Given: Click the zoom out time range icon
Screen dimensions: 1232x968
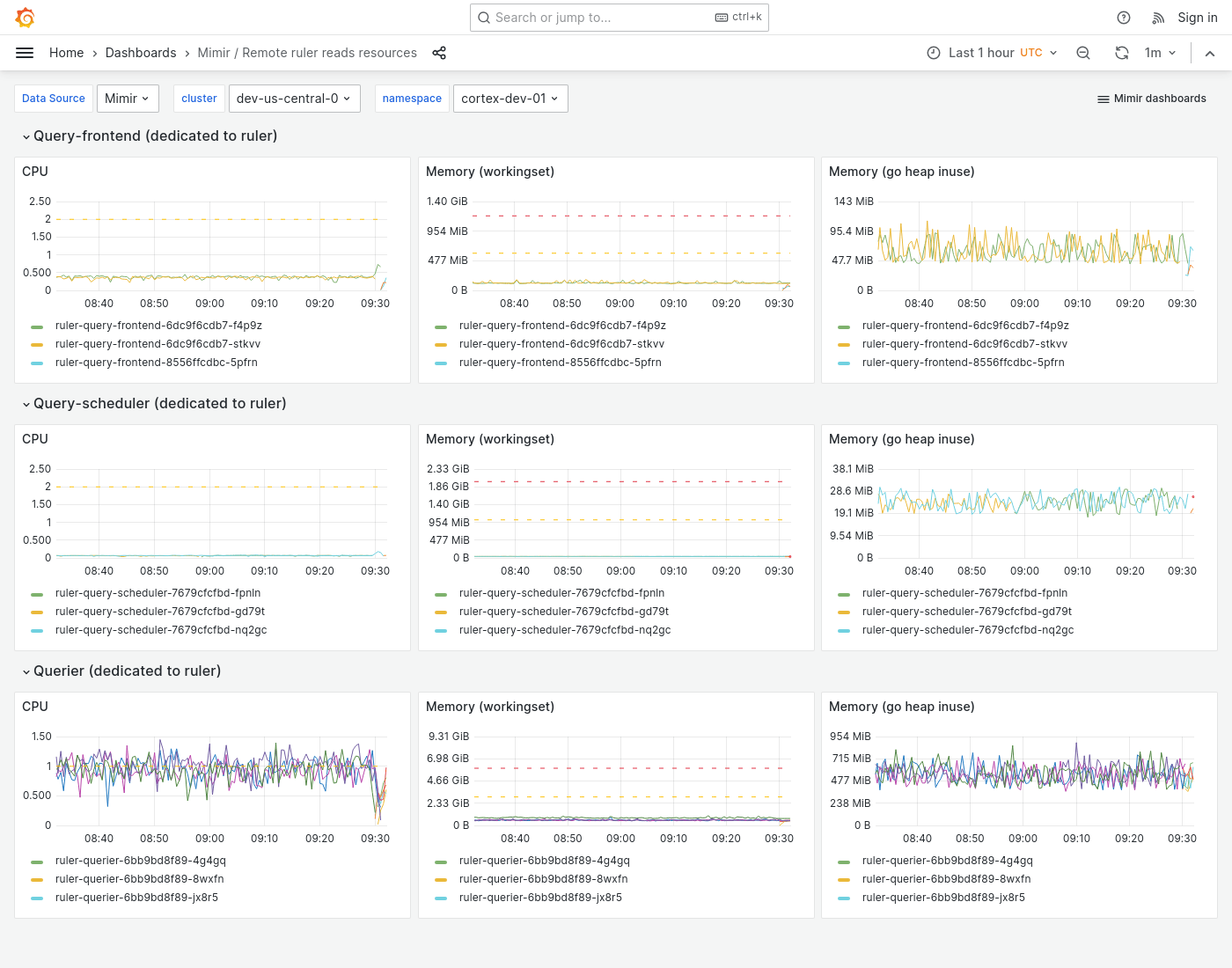Looking at the screenshot, I should tap(1083, 53).
